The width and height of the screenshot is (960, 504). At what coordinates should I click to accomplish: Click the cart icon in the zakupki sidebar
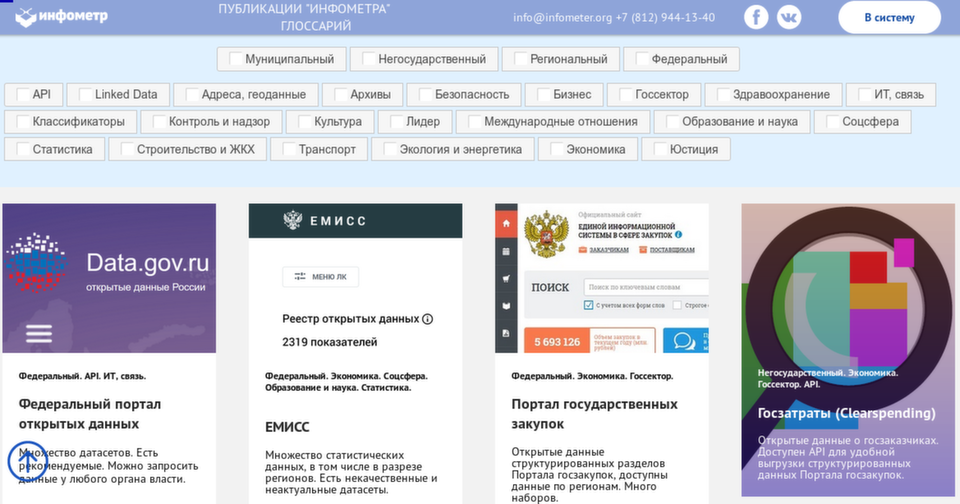click(x=506, y=279)
